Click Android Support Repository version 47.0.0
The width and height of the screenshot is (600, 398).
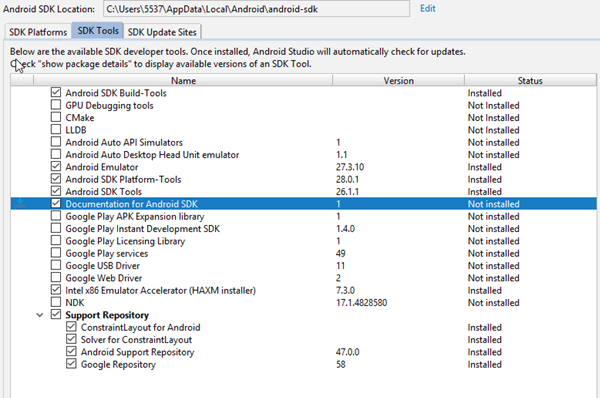348,352
